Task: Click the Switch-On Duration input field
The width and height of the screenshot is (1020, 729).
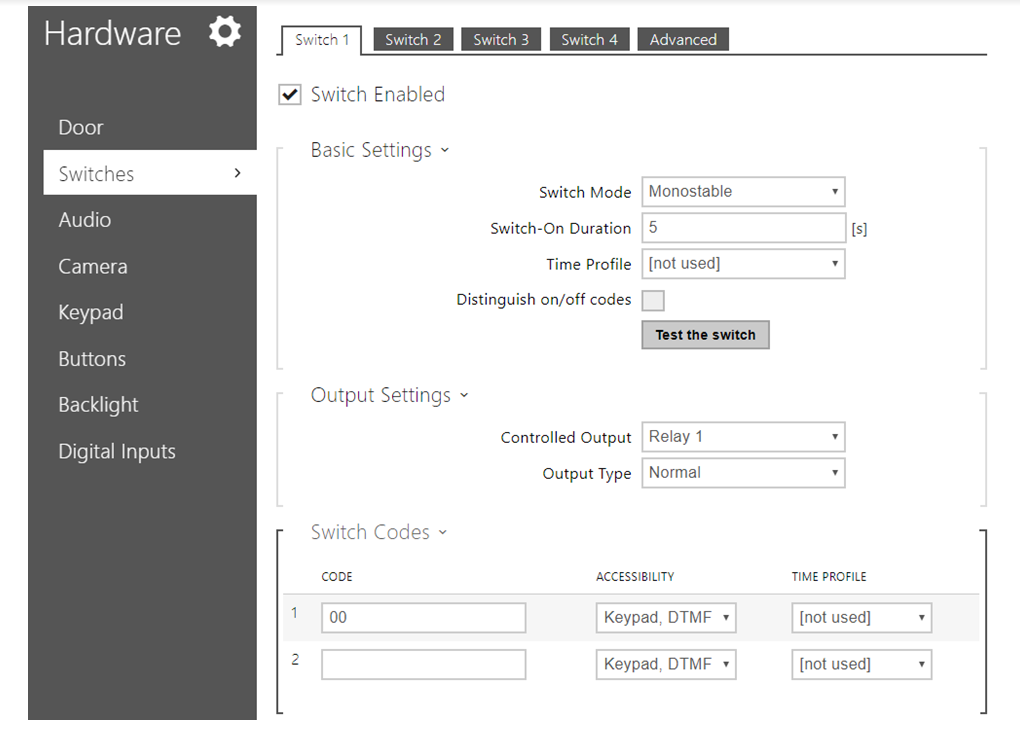Action: [743, 228]
